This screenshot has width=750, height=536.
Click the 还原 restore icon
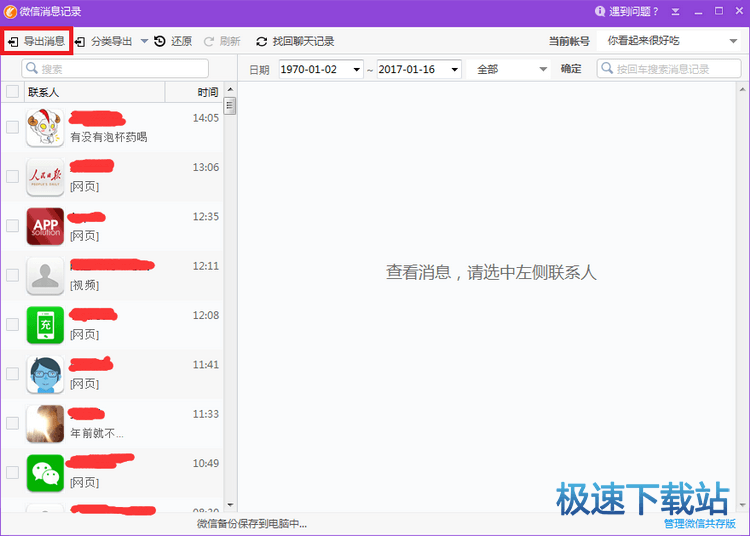click(160, 41)
